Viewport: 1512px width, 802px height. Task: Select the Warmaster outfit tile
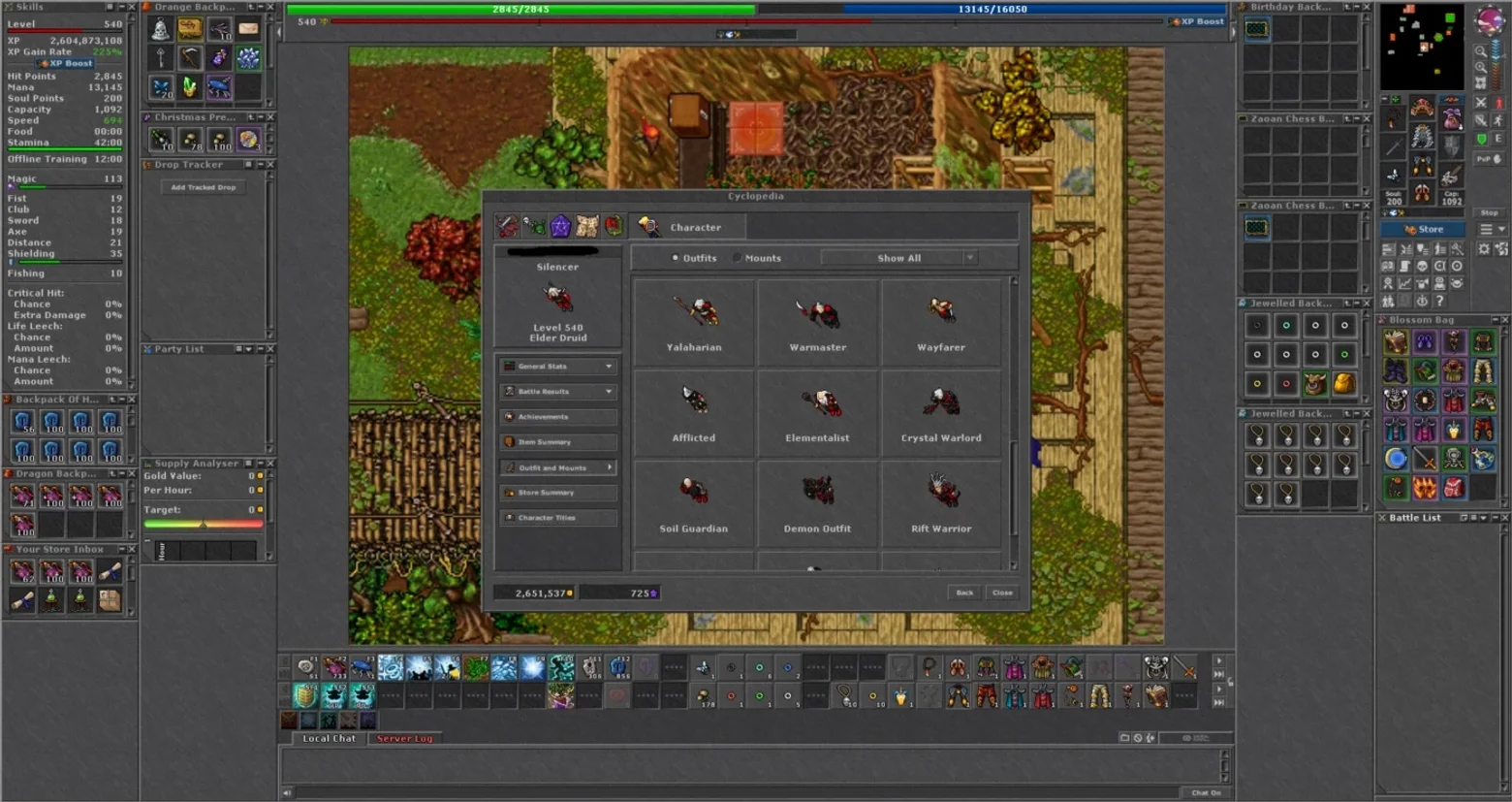tap(817, 322)
